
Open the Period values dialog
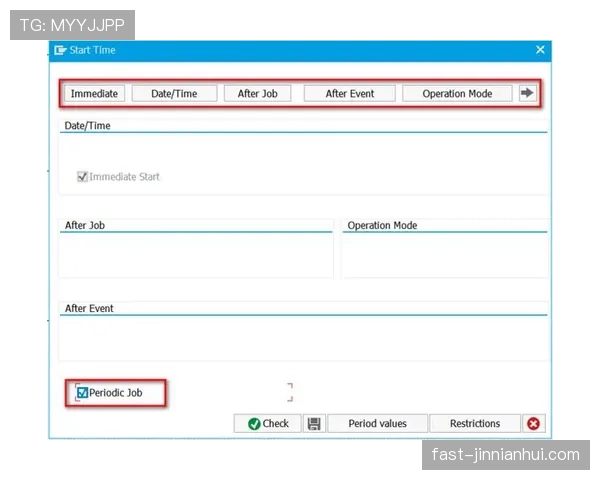377,423
